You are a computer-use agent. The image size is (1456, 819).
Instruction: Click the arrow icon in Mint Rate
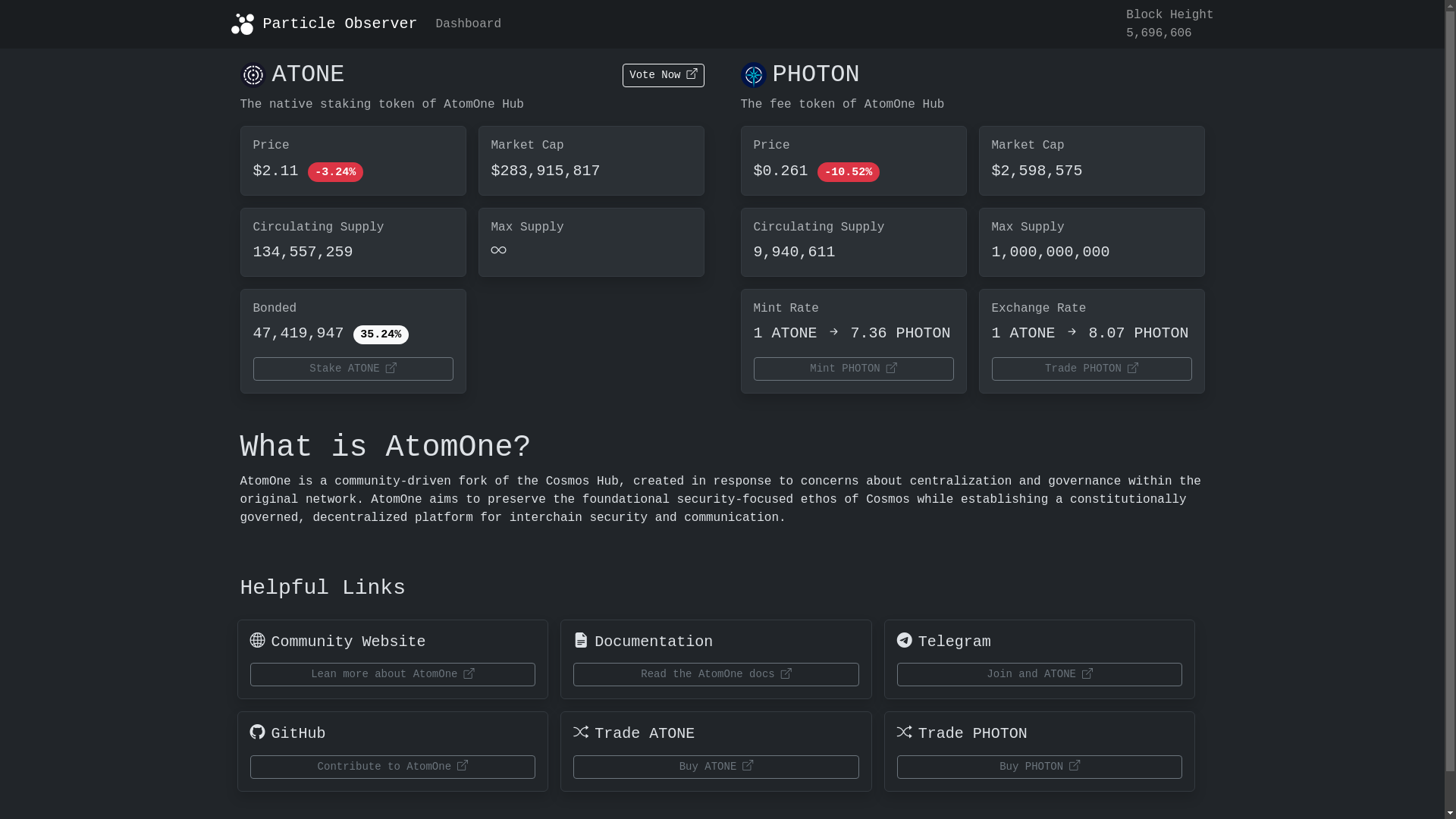coord(833,332)
